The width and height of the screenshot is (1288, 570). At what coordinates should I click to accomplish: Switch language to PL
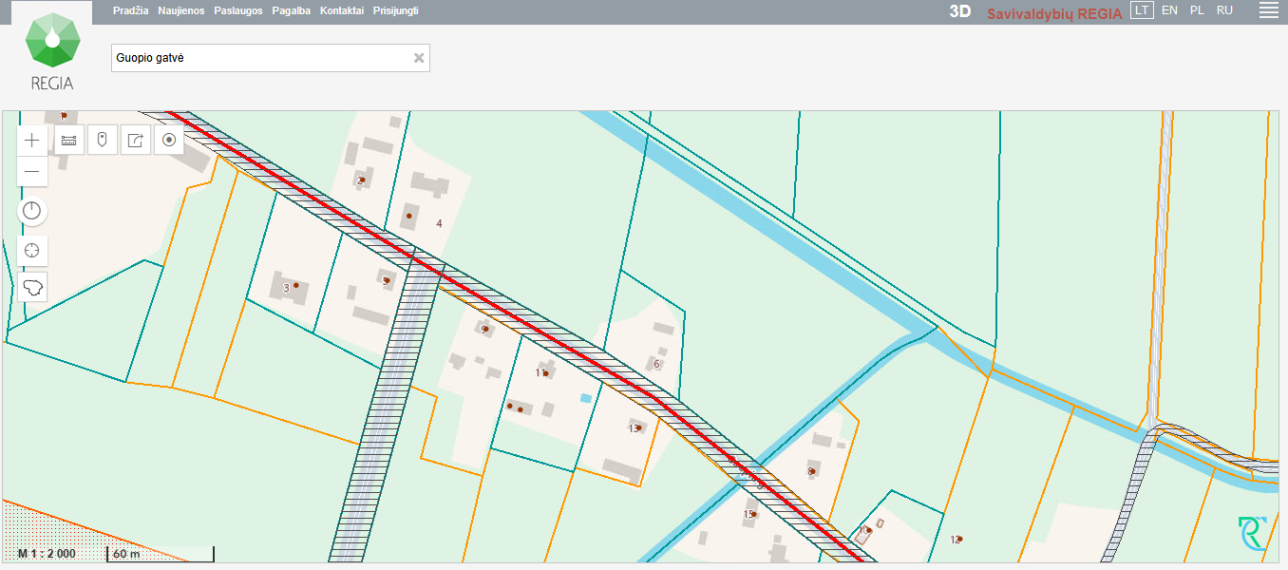[x=1197, y=10]
